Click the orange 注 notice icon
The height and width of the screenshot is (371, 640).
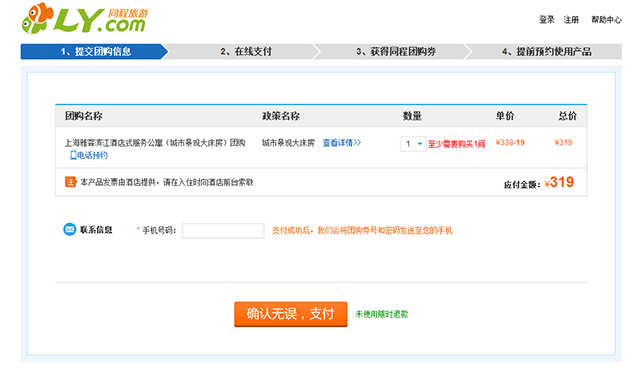[71, 182]
